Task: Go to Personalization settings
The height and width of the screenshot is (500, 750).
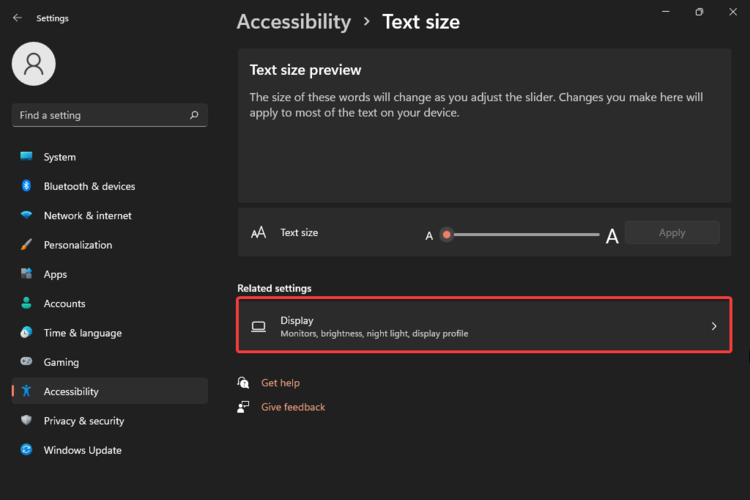Action: pyautogui.click(x=77, y=245)
